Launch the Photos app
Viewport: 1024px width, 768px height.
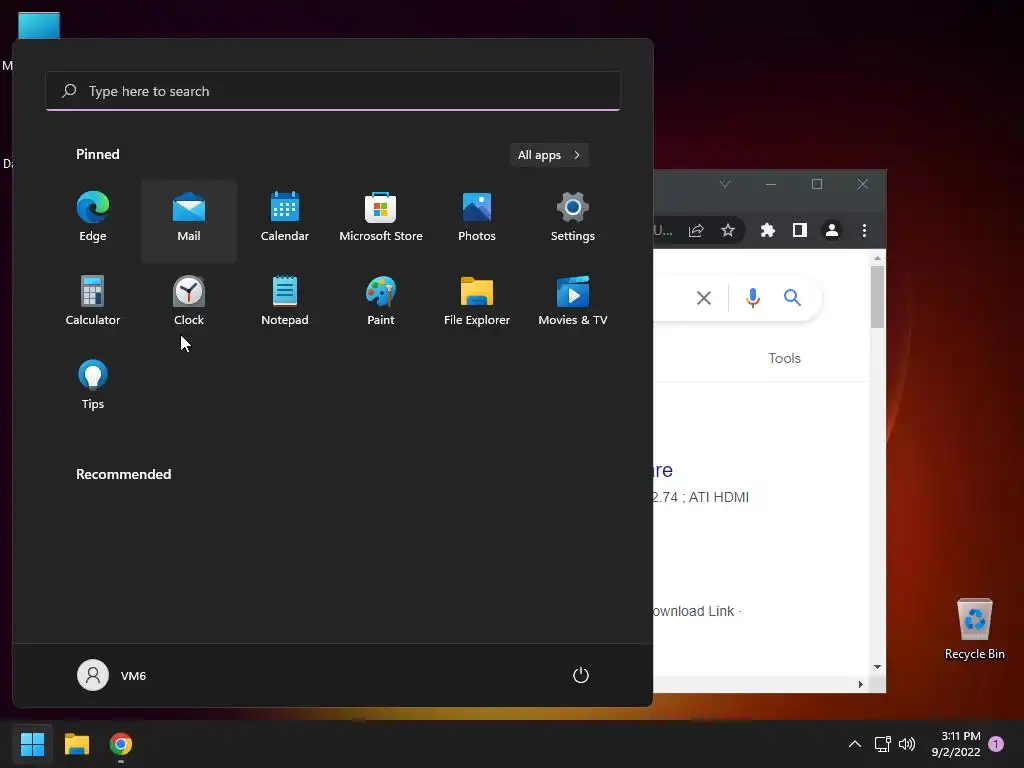477,217
